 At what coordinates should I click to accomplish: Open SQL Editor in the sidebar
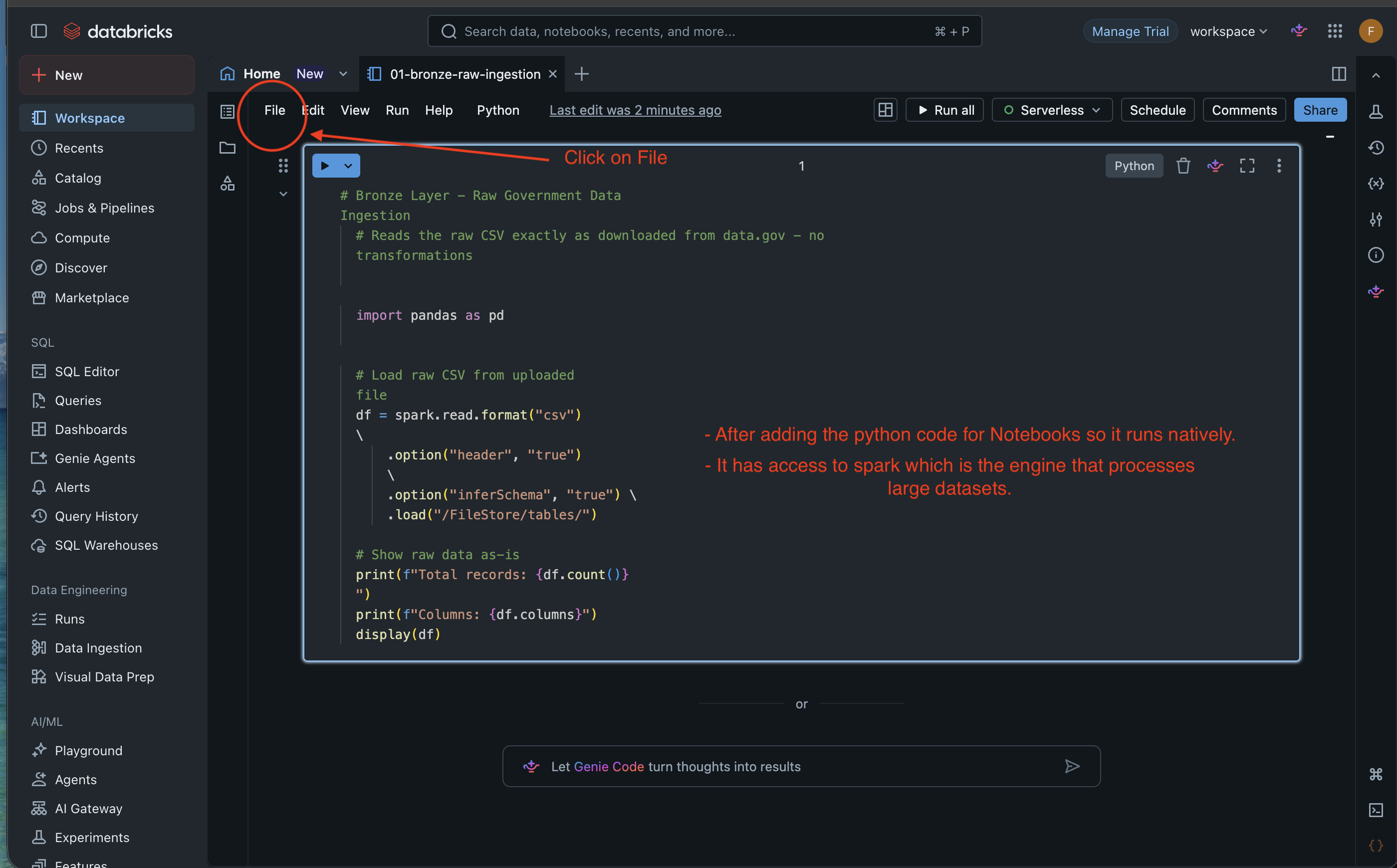[x=107, y=372]
